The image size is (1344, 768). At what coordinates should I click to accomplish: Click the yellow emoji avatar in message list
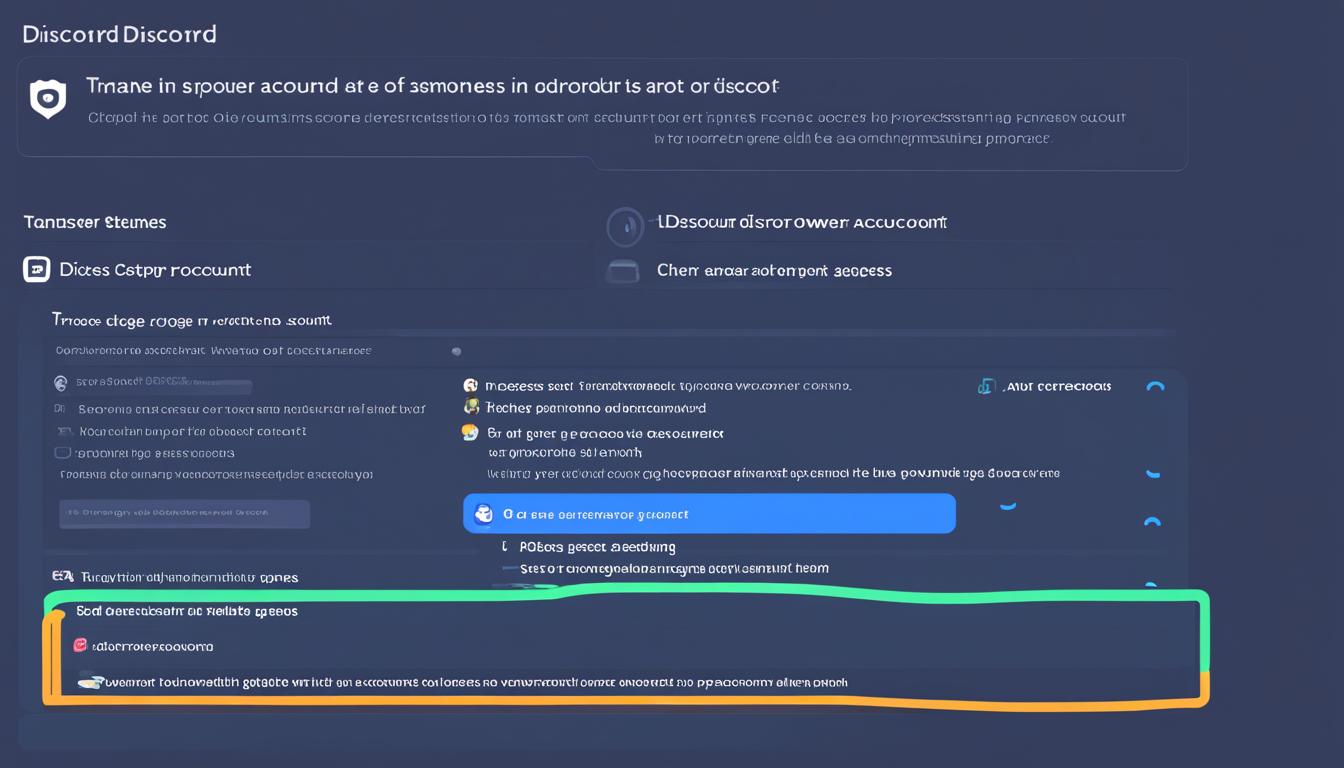coord(470,433)
